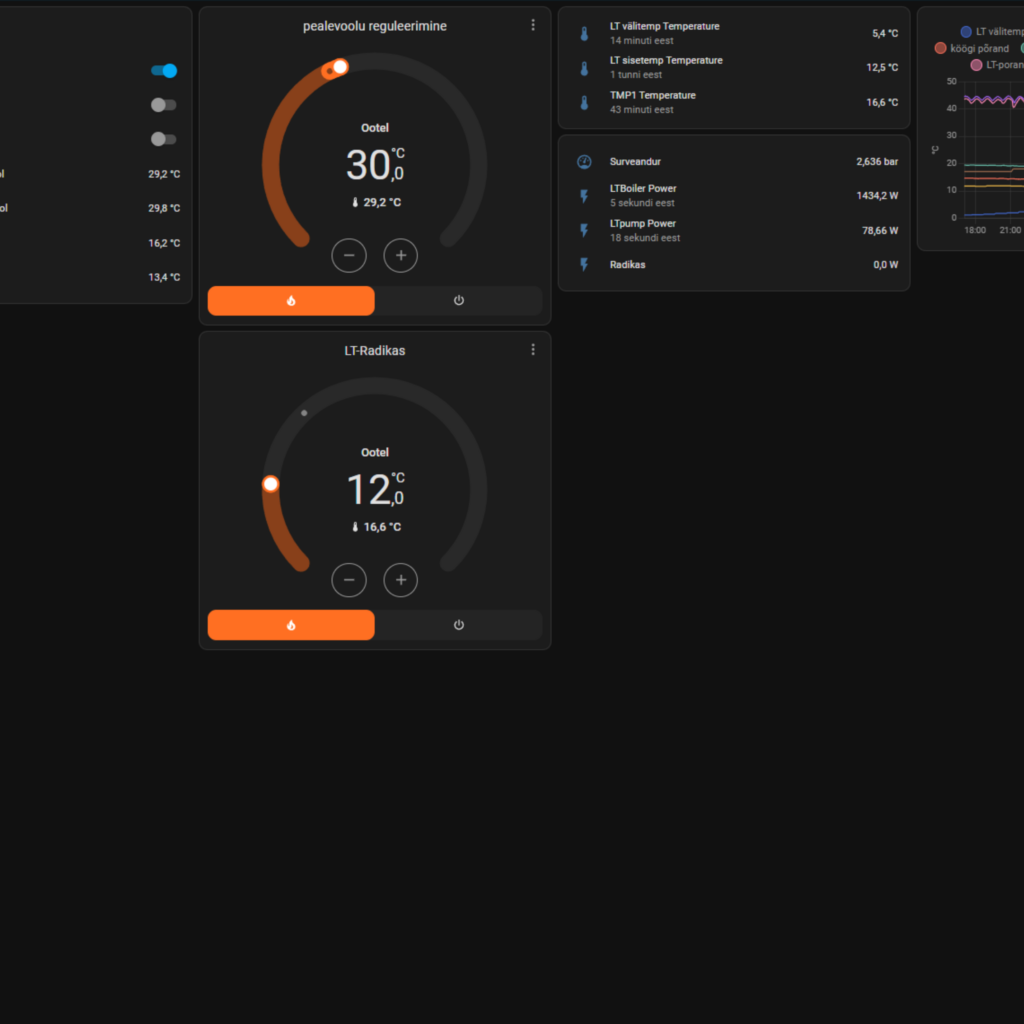Enable the bottom toggle in the left card

(164, 139)
